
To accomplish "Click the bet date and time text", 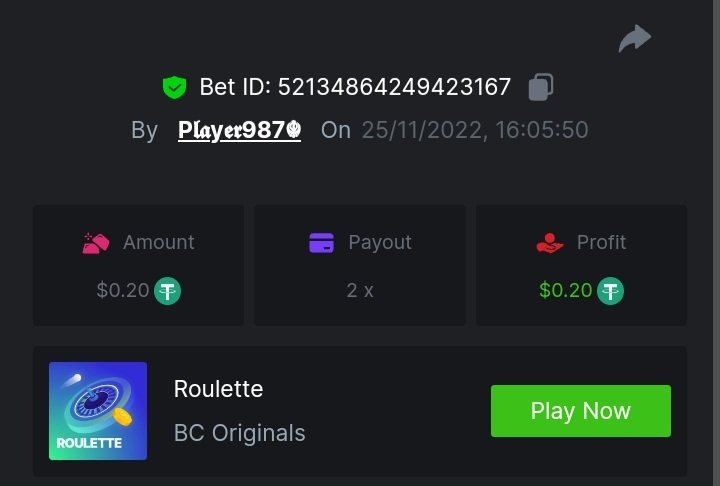I will click(x=474, y=130).
